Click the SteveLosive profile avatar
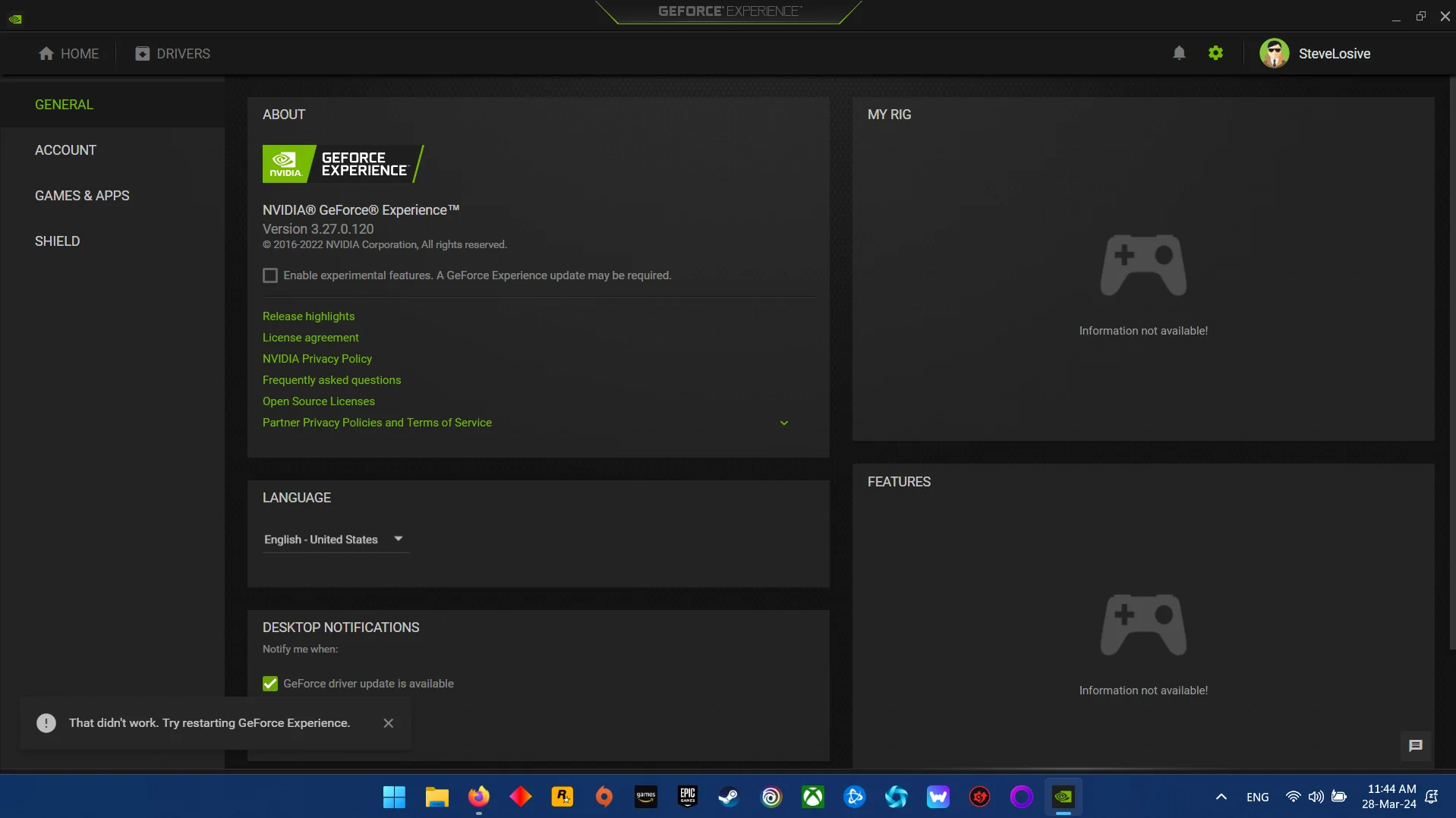This screenshot has width=1456, height=818. pos(1275,53)
